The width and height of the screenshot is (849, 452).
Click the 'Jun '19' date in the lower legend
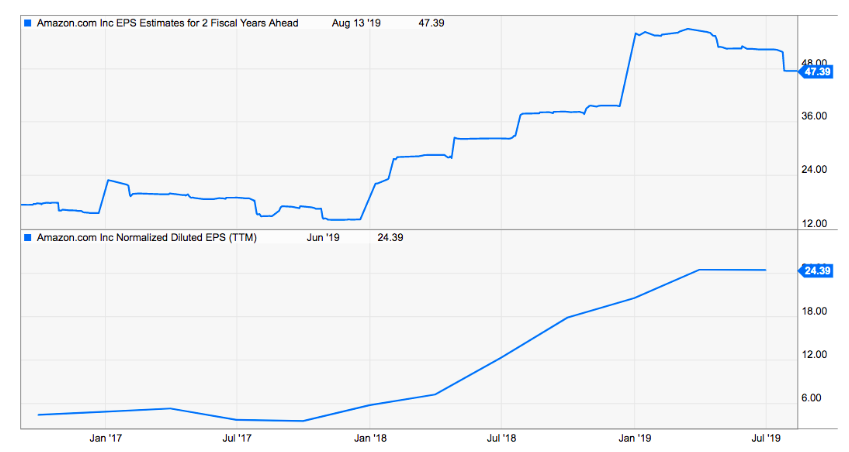323,238
